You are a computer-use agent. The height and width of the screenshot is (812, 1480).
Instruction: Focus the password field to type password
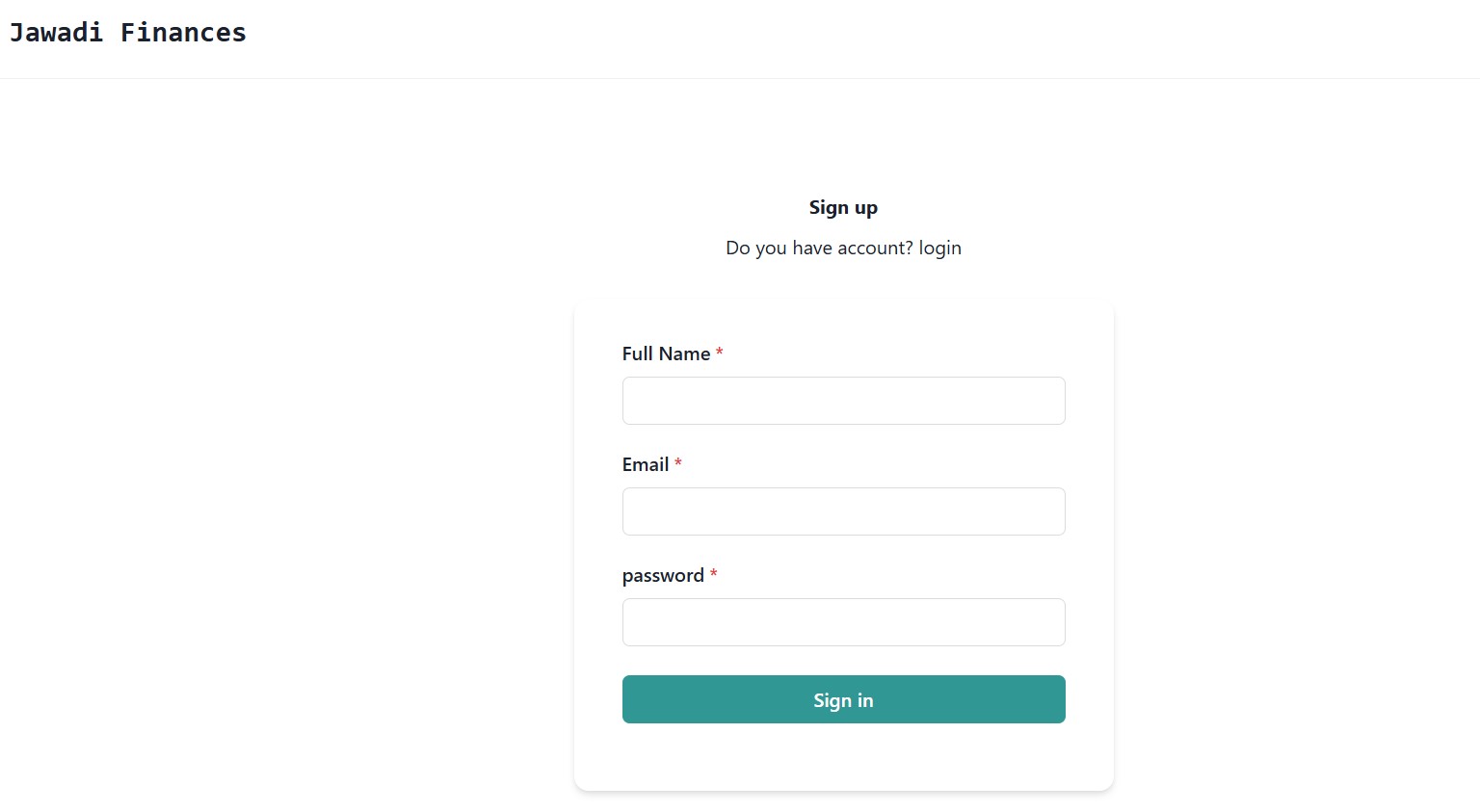[843, 621]
